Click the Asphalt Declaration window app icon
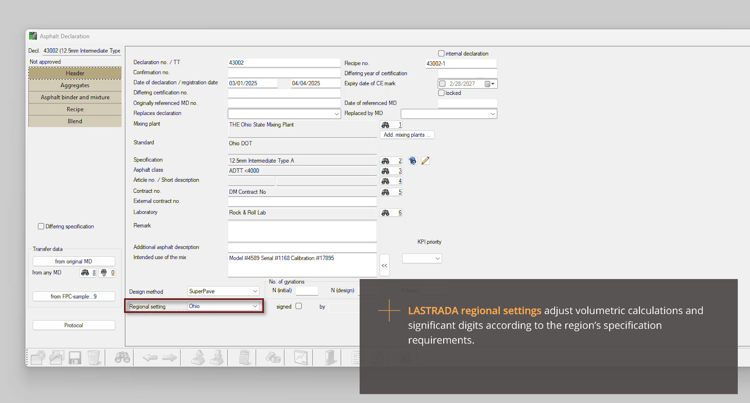The height and width of the screenshot is (403, 750). [x=33, y=36]
